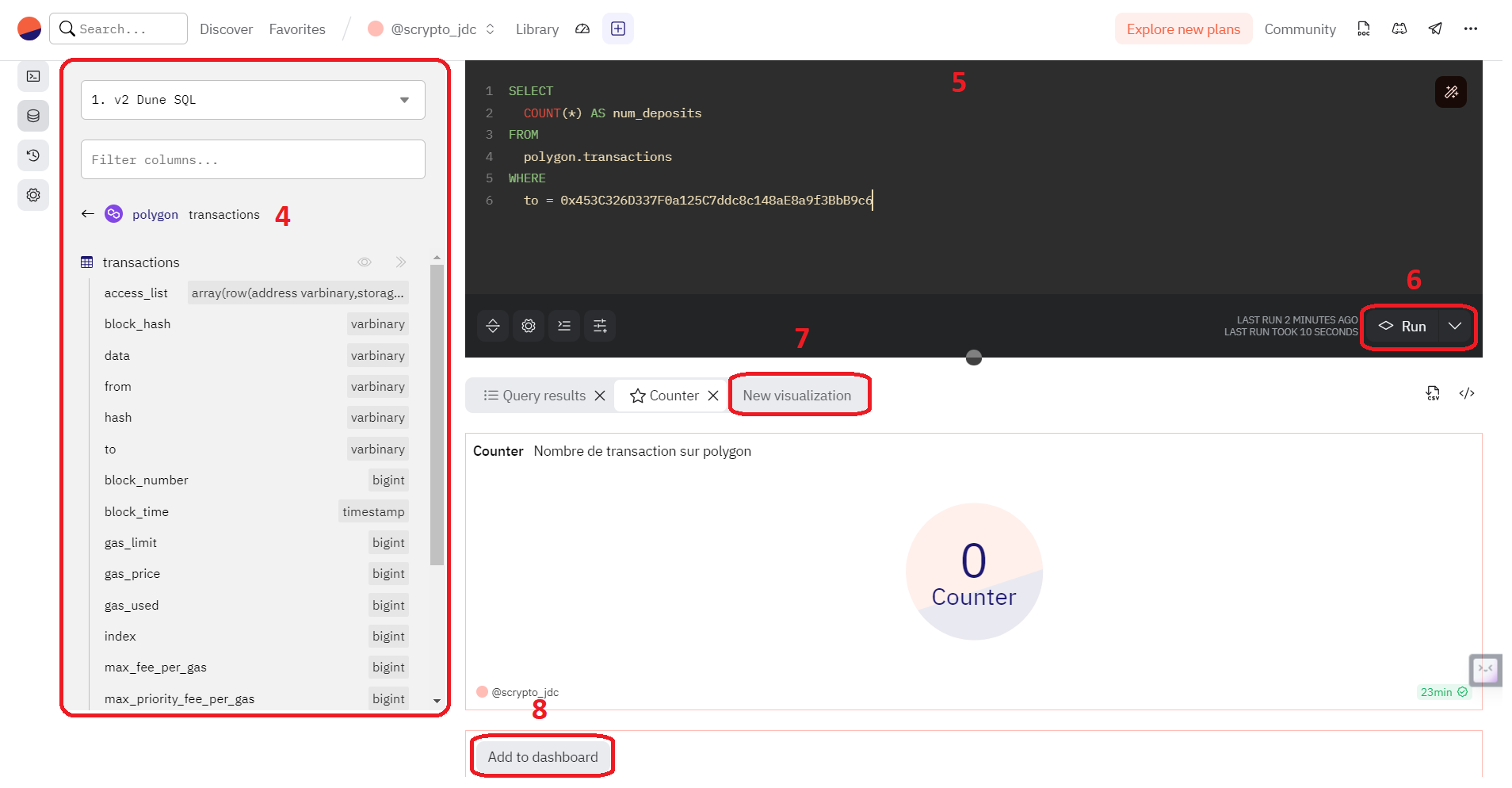Expand the @scrypto_jdc account switcher
Screen dimensions: 1512x788
point(432,29)
